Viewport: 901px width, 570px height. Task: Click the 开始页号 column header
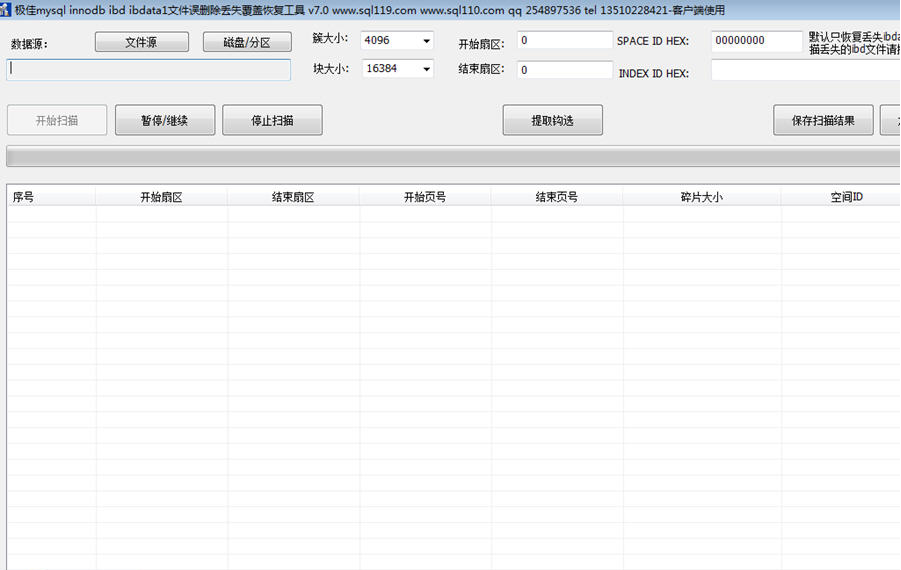tap(425, 197)
